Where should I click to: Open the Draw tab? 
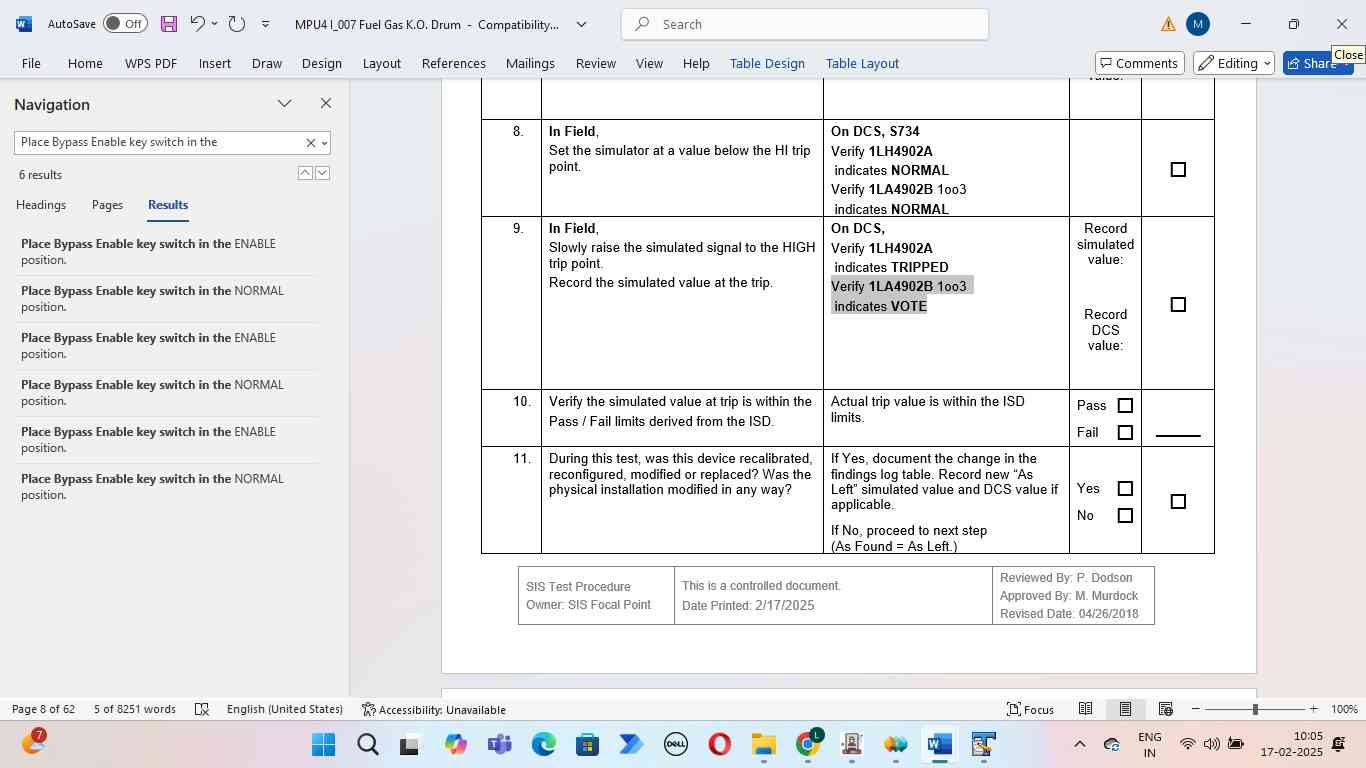pos(267,63)
